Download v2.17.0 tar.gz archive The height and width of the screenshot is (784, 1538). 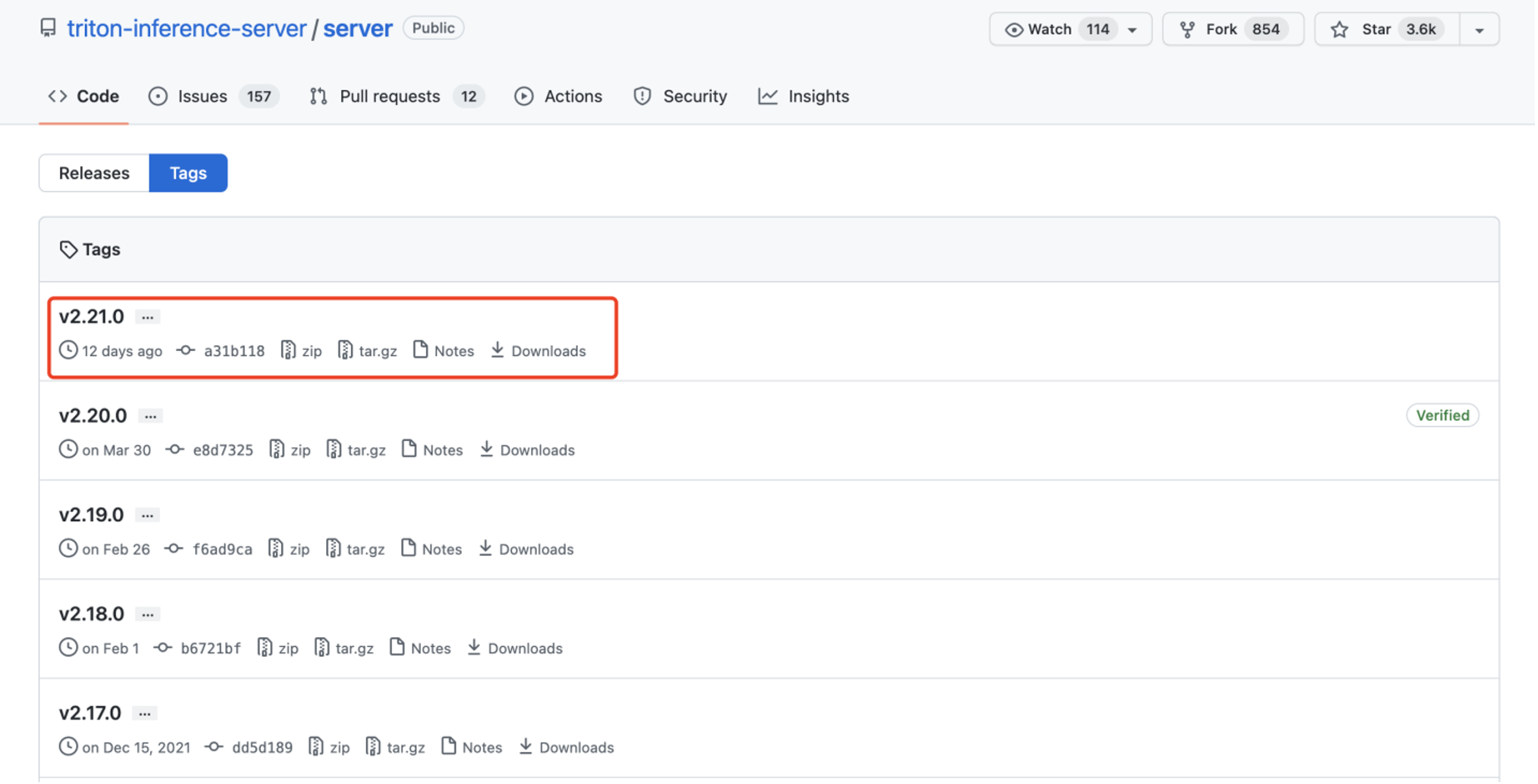(396, 747)
